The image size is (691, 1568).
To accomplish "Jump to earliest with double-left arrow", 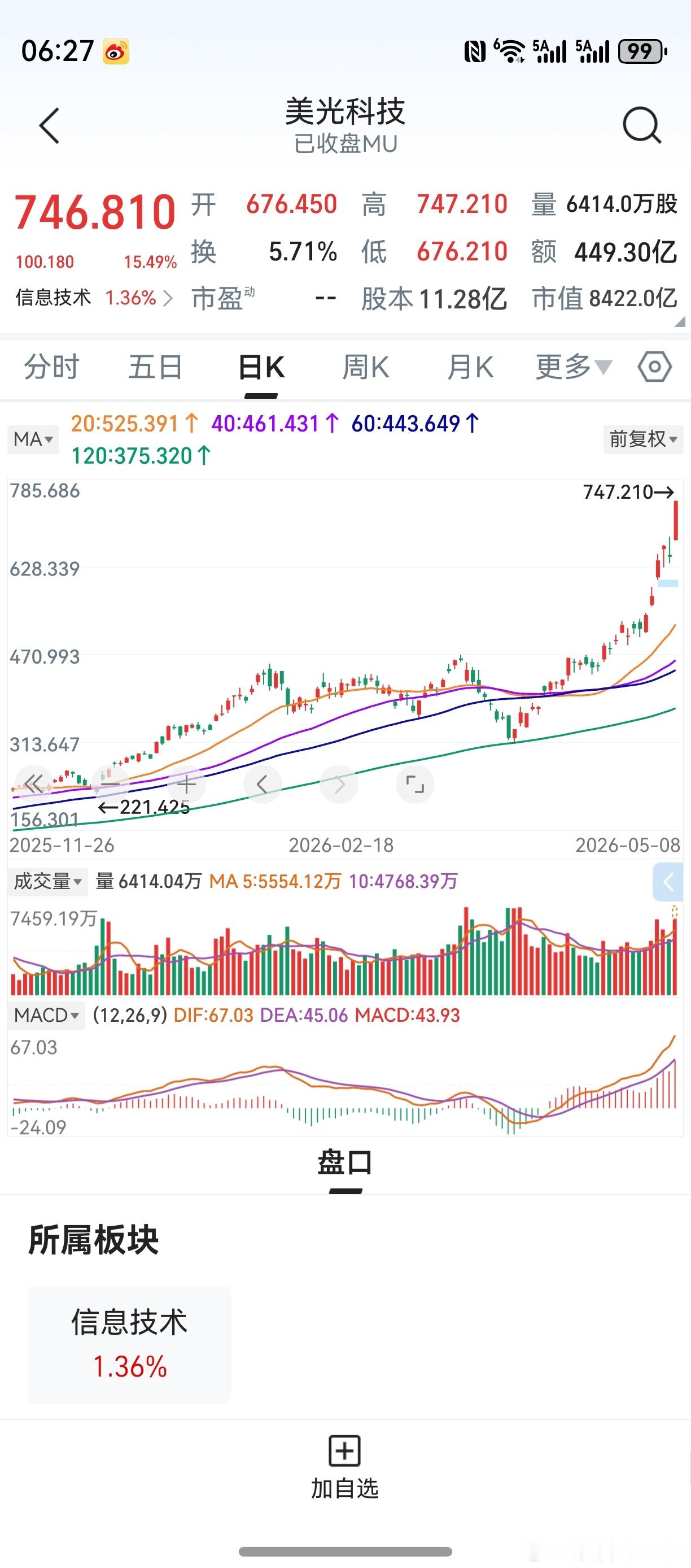I will (33, 784).
